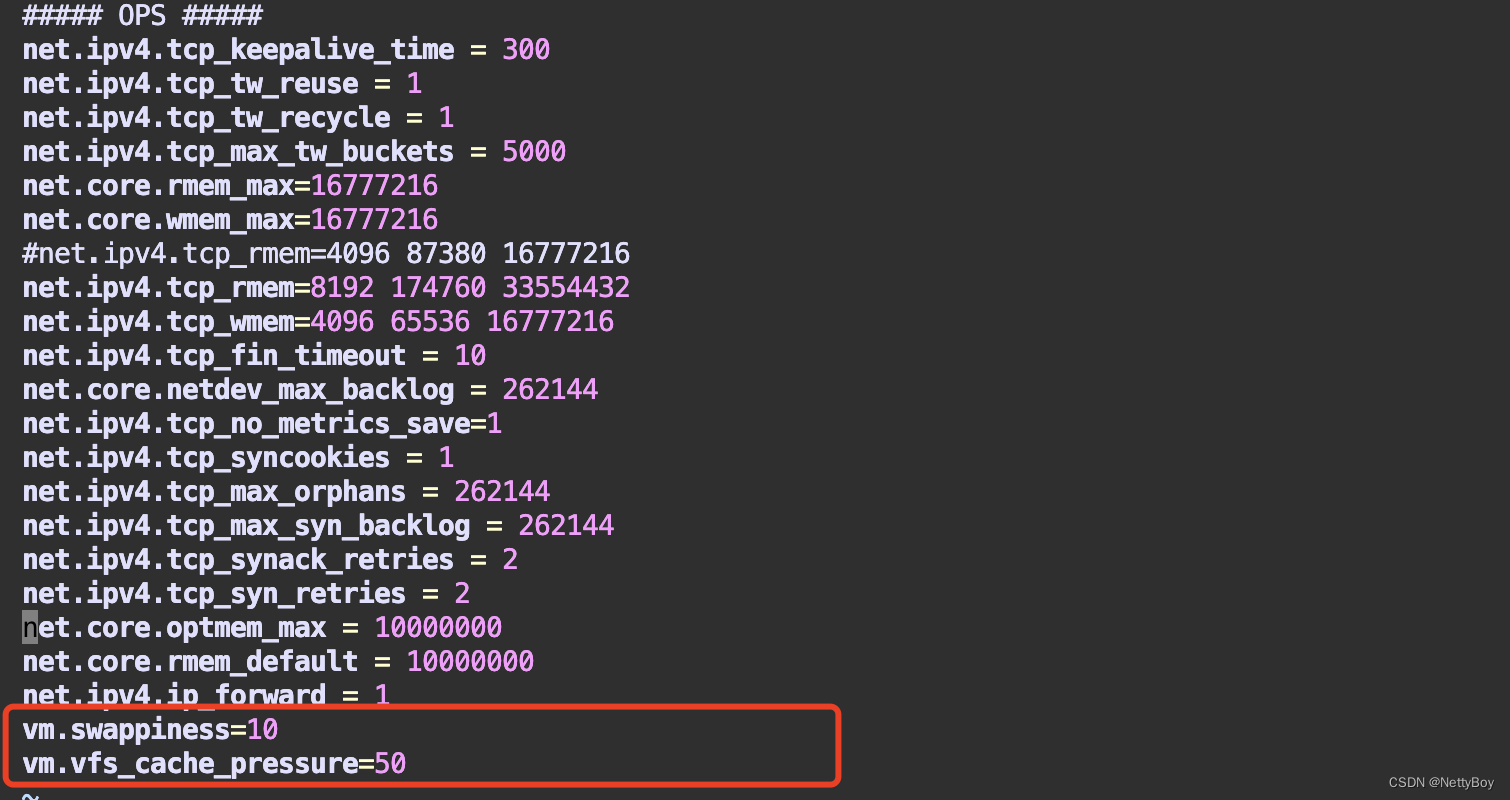1510x800 pixels.
Task: Select the value 33554432 on tcp_rmem line
Action: (565, 287)
